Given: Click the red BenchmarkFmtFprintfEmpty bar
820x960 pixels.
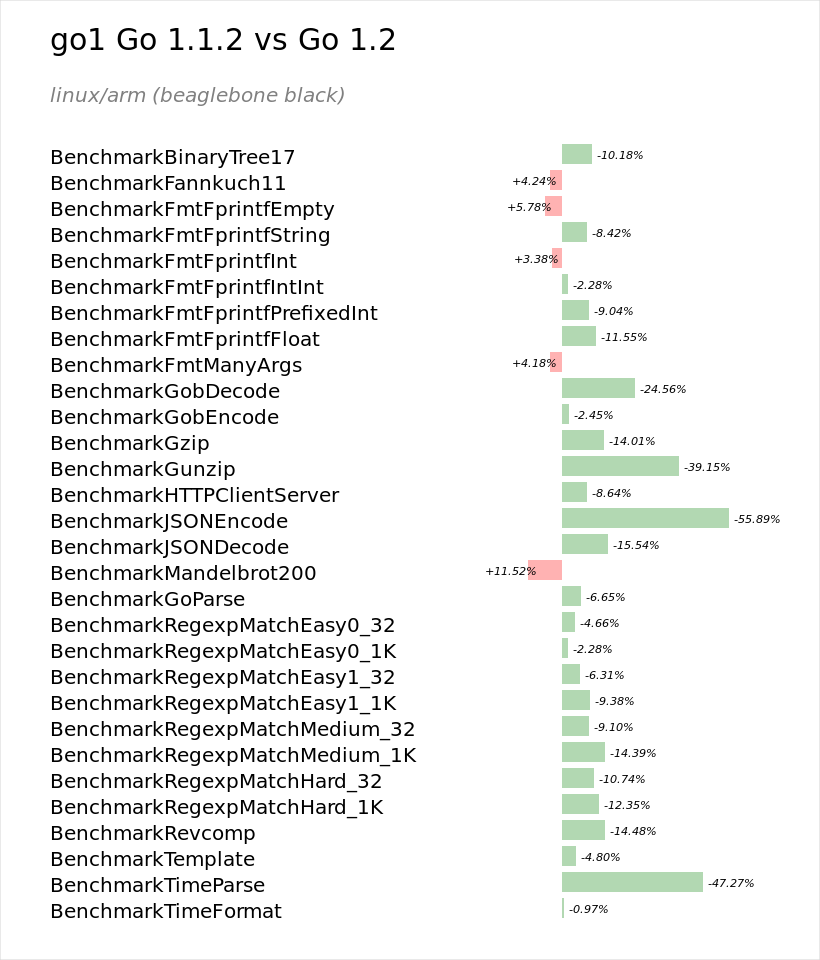Looking at the screenshot, I should (x=554, y=206).
